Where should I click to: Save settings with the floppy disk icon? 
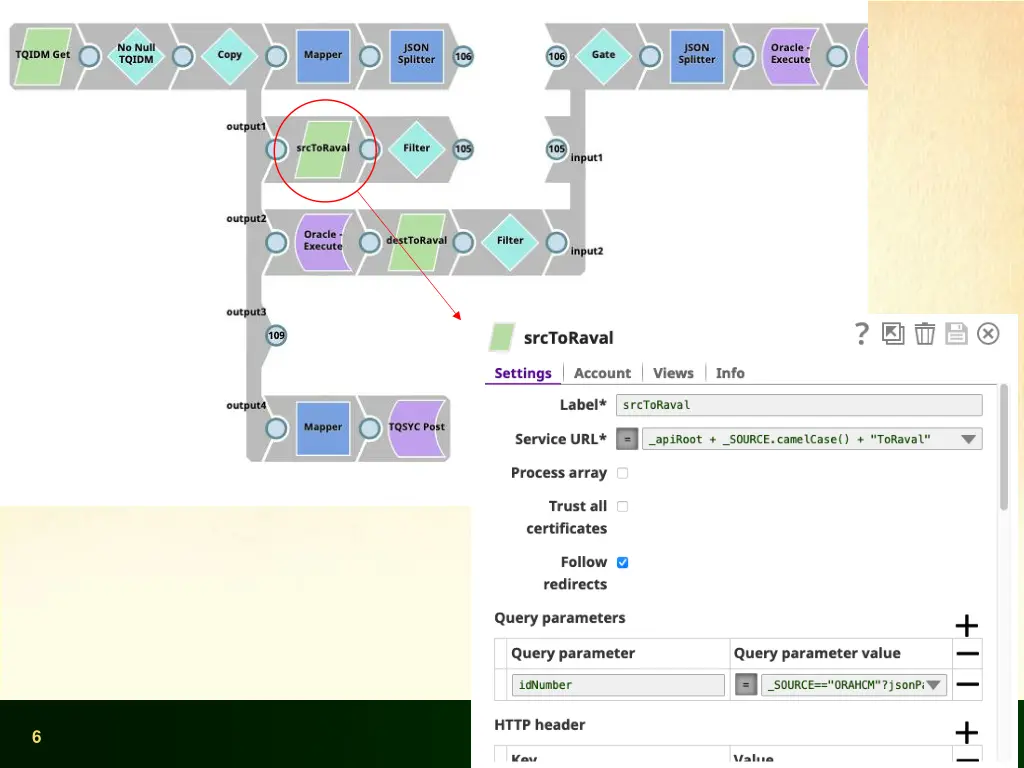click(956, 334)
